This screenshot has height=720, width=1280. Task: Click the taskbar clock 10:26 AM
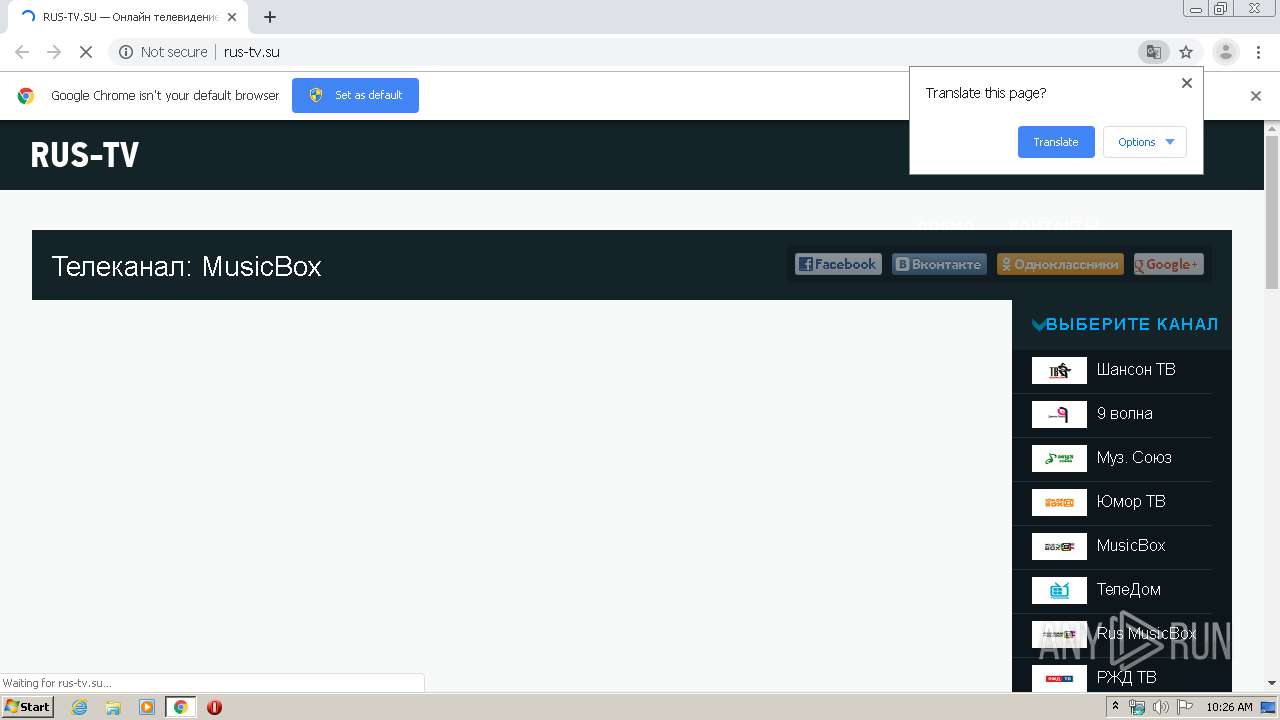1229,707
